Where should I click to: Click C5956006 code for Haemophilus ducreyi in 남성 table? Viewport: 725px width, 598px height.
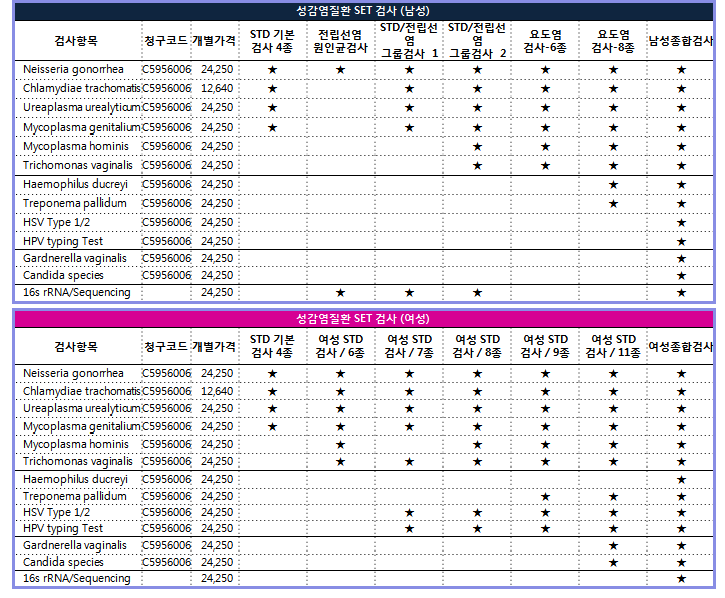(x=166, y=184)
